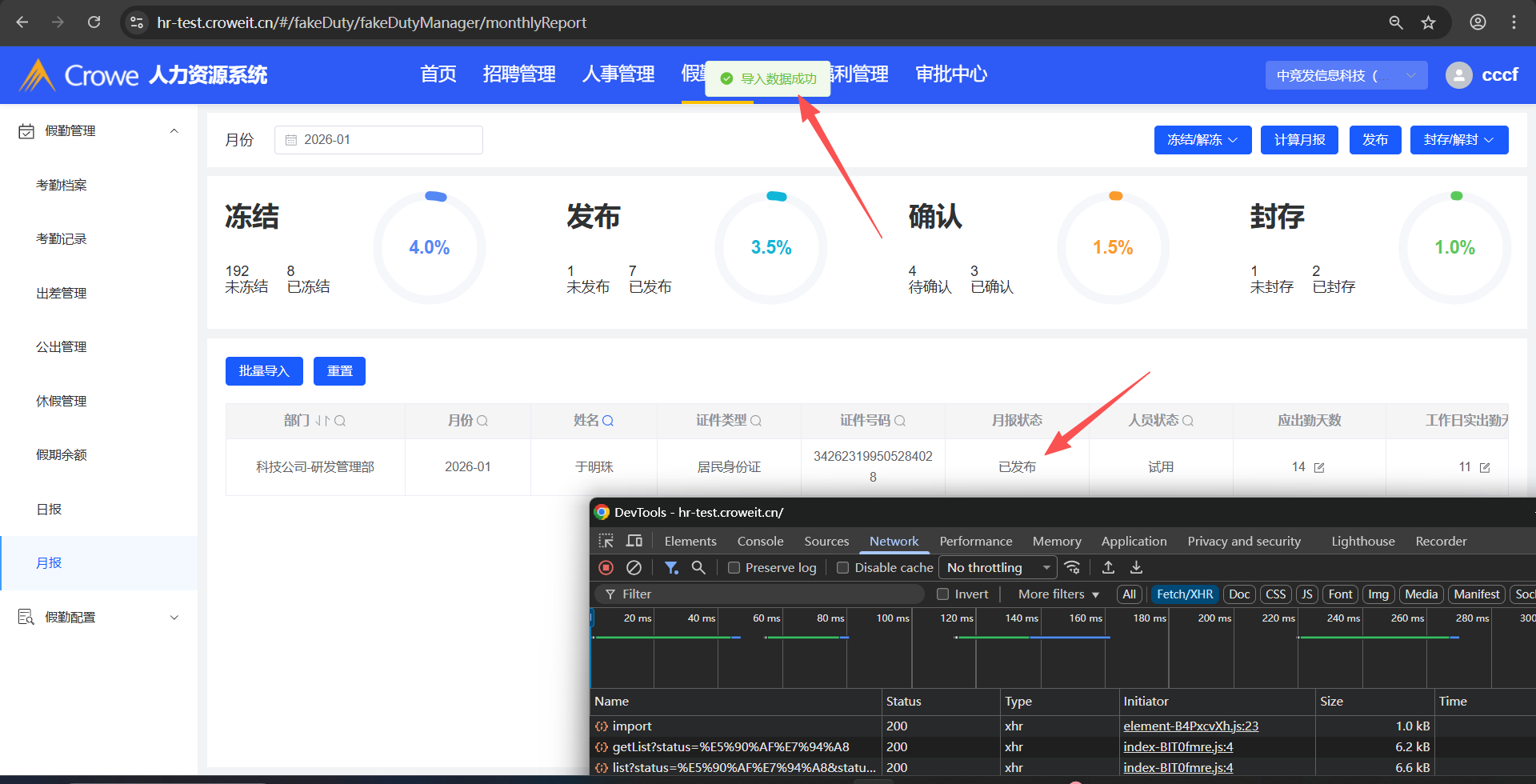Click the search icon in 姓名 column header
Viewport: 1536px width, 784px height.
pyautogui.click(x=608, y=421)
